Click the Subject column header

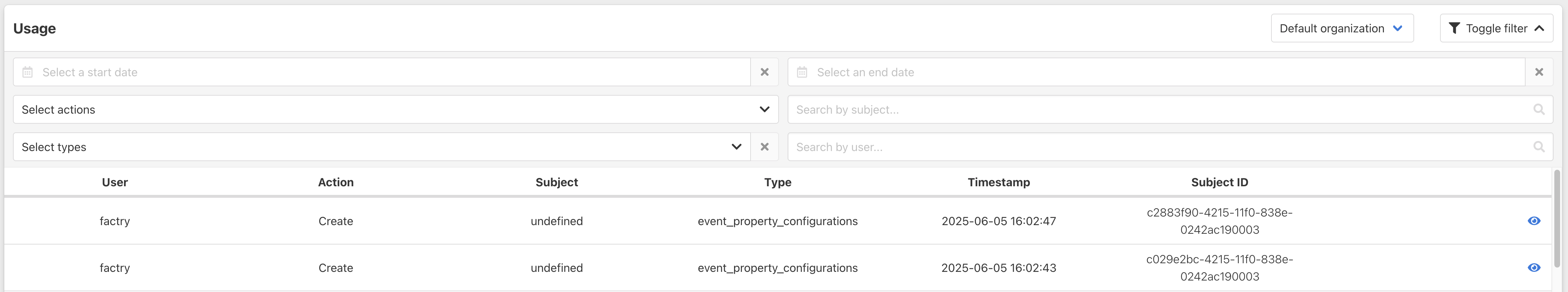click(556, 183)
